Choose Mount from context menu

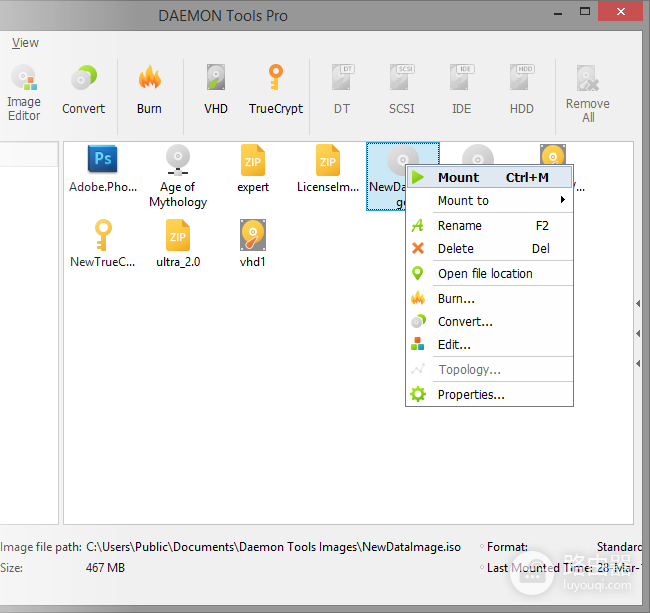pyautogui.click(x=490, y=177)
